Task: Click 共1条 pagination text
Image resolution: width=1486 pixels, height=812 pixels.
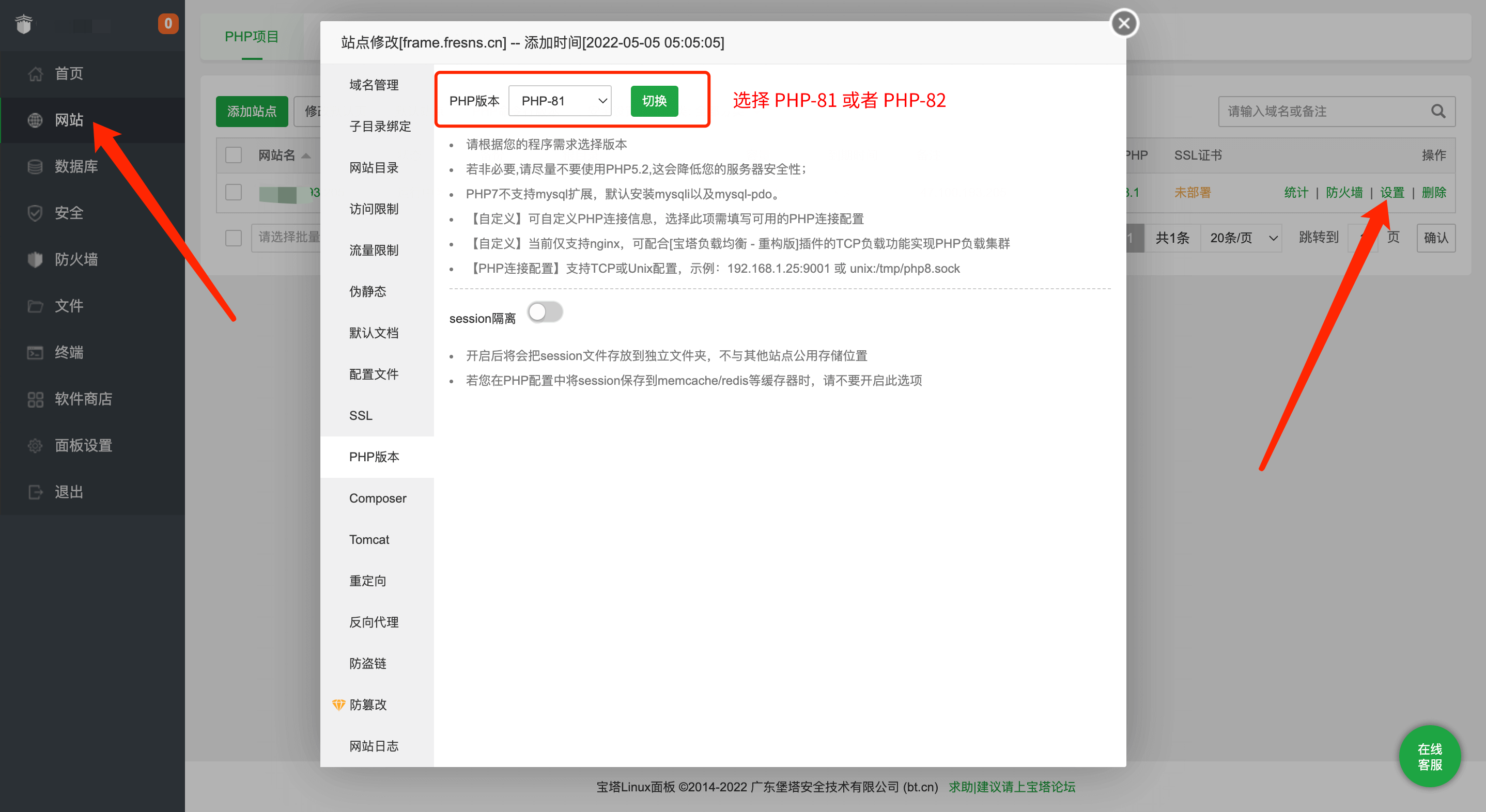Action: (x=1172, y=238)
